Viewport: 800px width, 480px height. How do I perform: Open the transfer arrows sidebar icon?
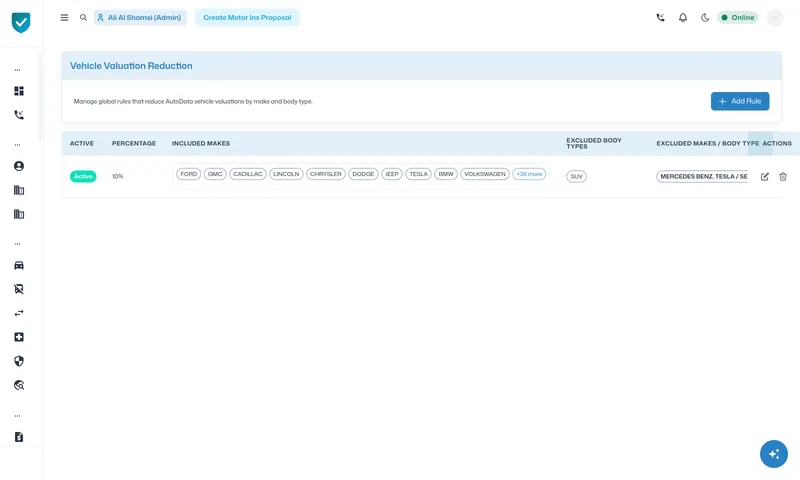pos(19,313)
